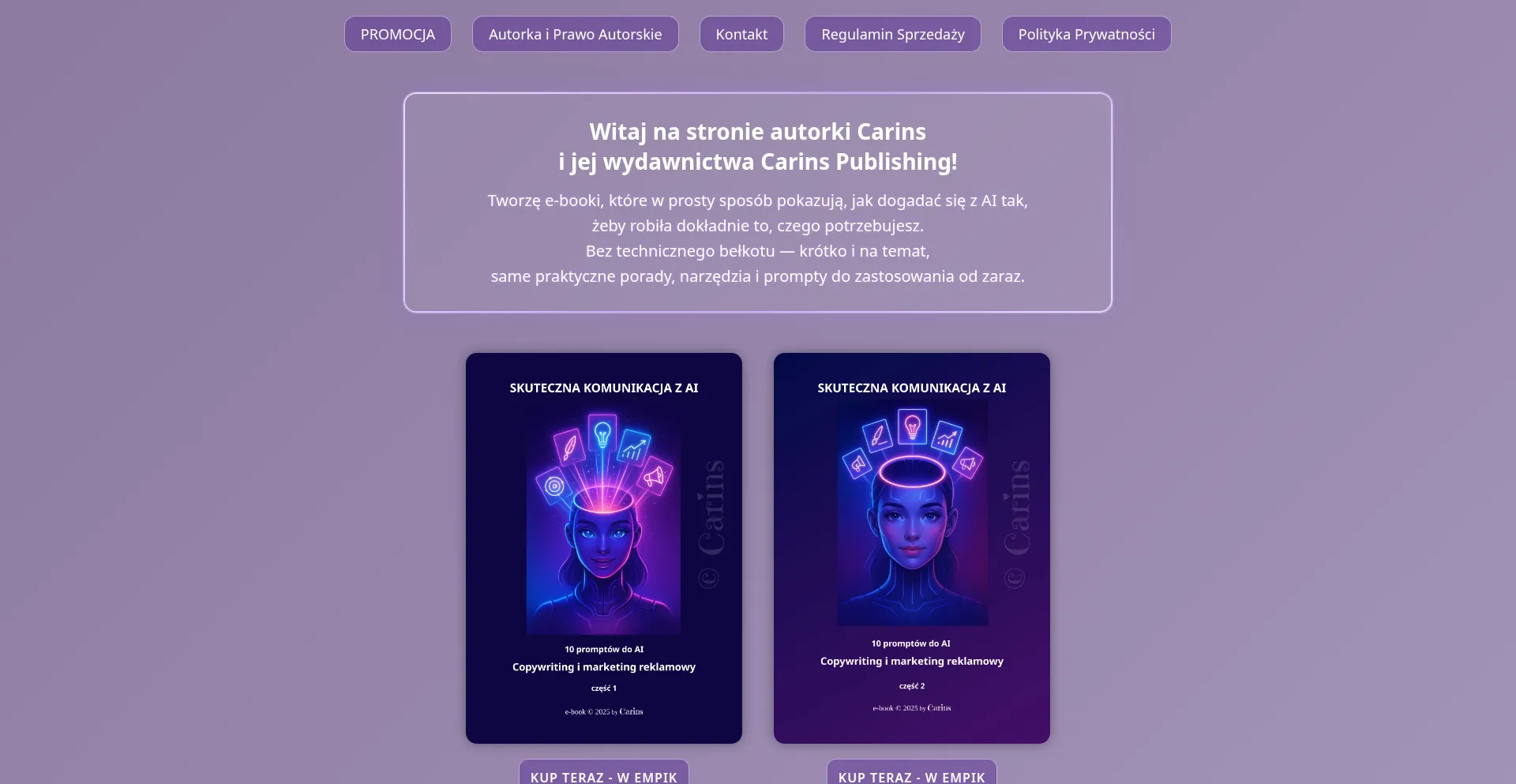1516x784 pixels.
Task: Click the megaphone icon on part 1 cover
Action: pyautogui.click(x=655, y=476)
